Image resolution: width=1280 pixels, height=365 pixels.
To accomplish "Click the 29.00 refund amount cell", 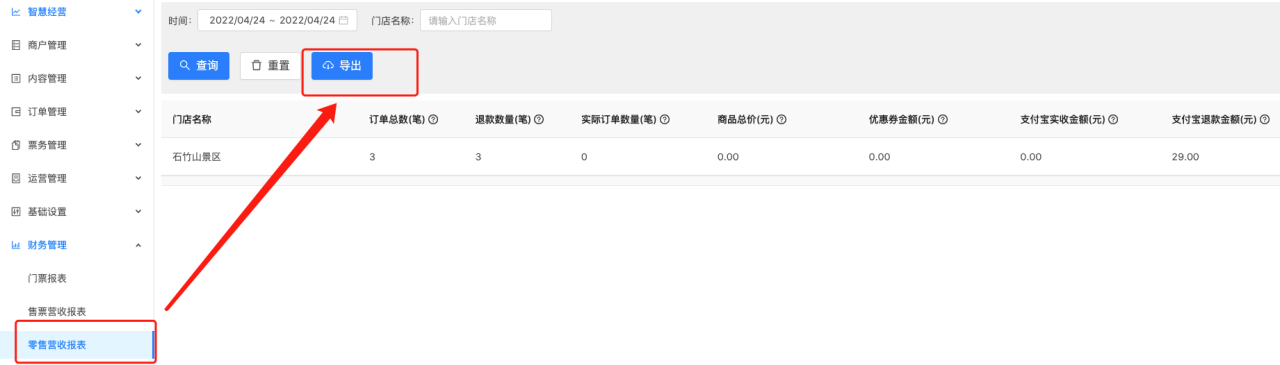I will (x=1185, y=157).
